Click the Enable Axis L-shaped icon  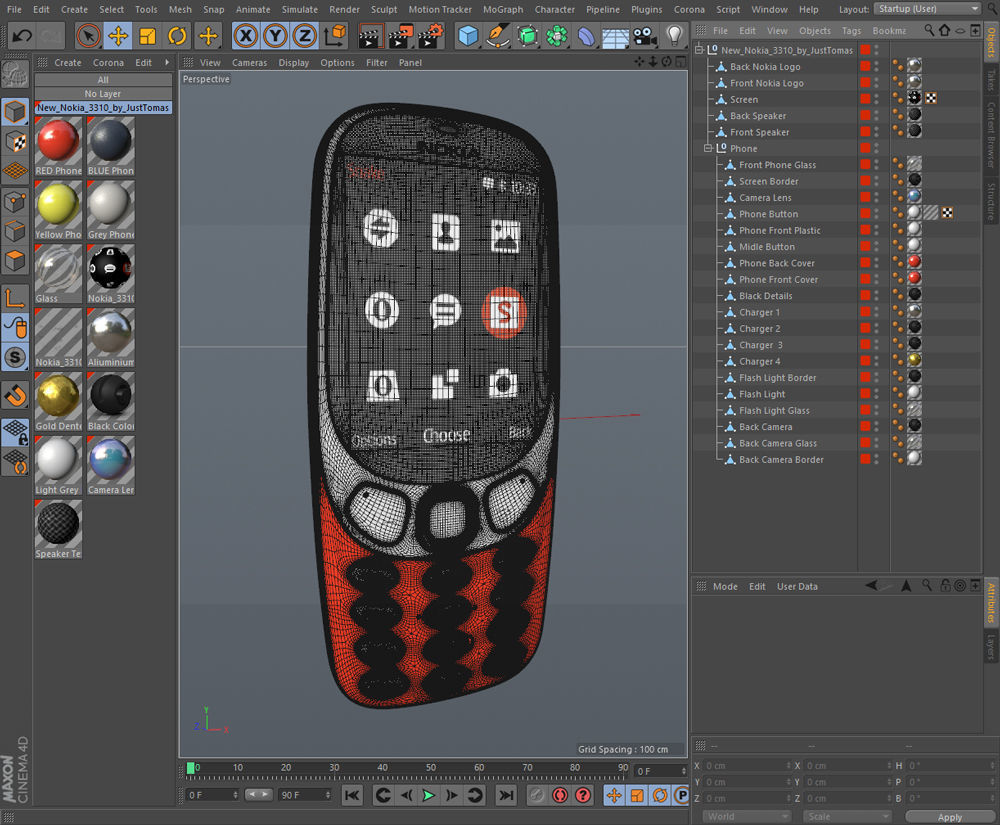point(15,298)
